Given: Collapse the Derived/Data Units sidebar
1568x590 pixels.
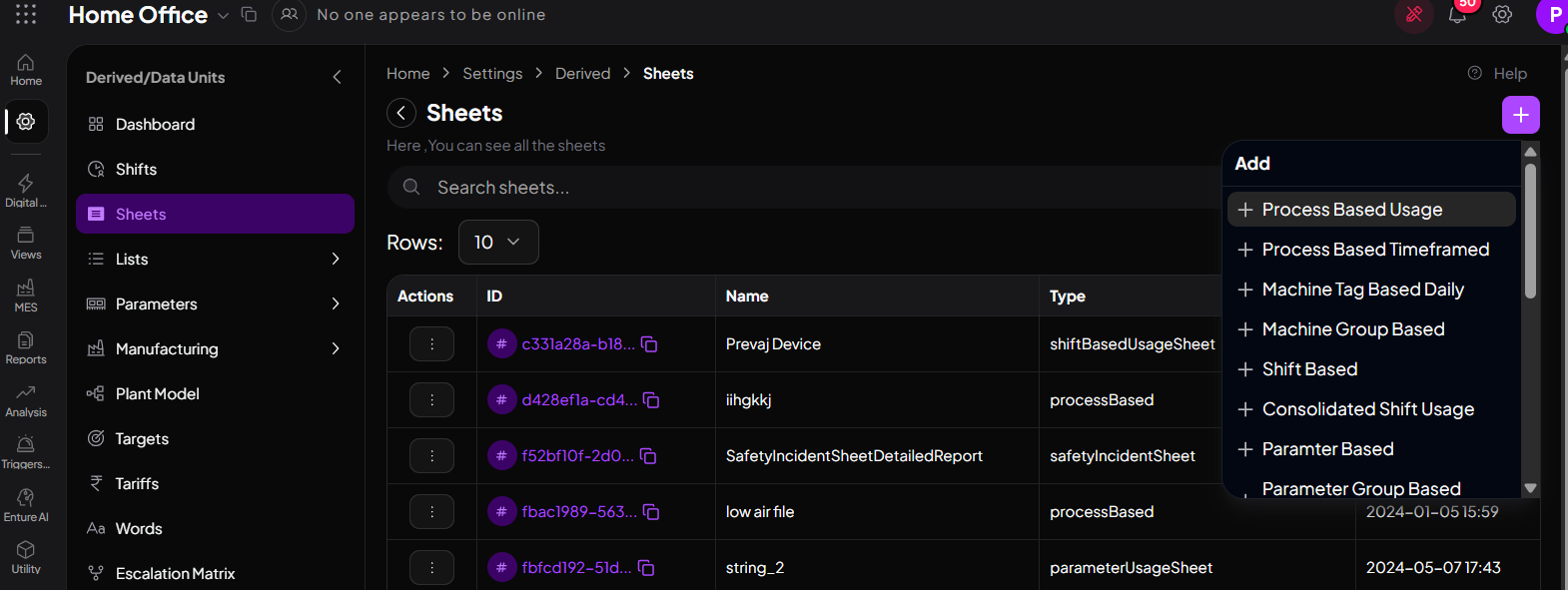Looking at the screenshot, I should click(x=337, y=77).
